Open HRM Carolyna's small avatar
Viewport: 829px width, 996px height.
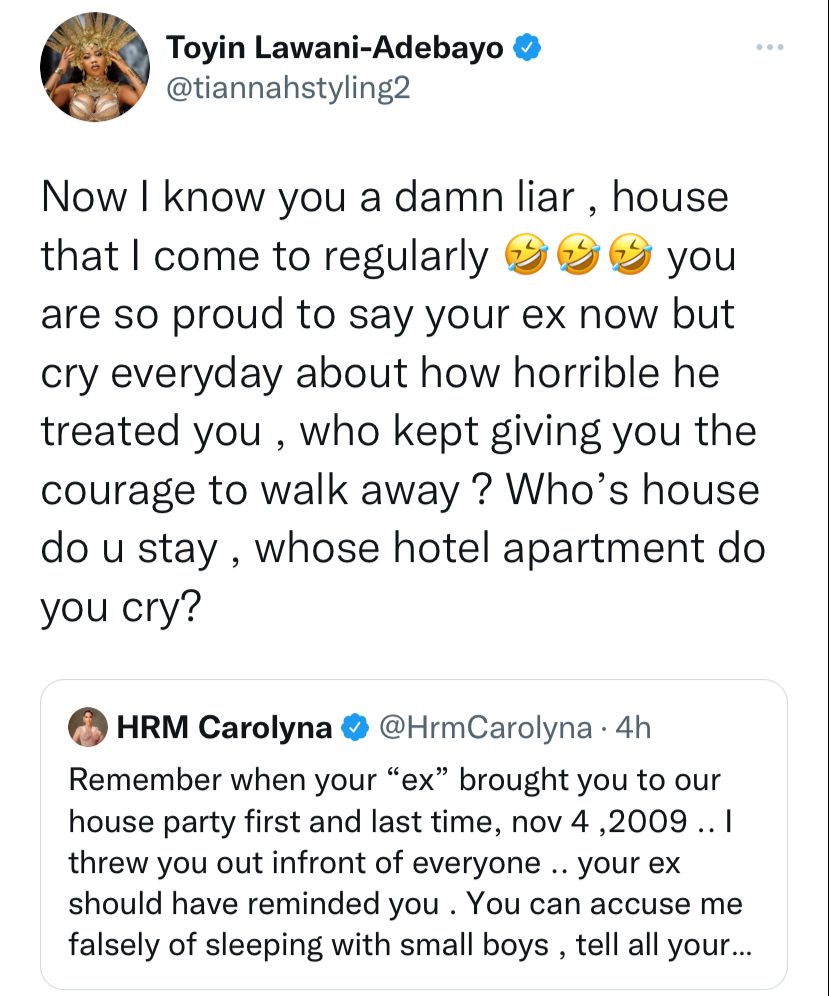click(88, 727)
